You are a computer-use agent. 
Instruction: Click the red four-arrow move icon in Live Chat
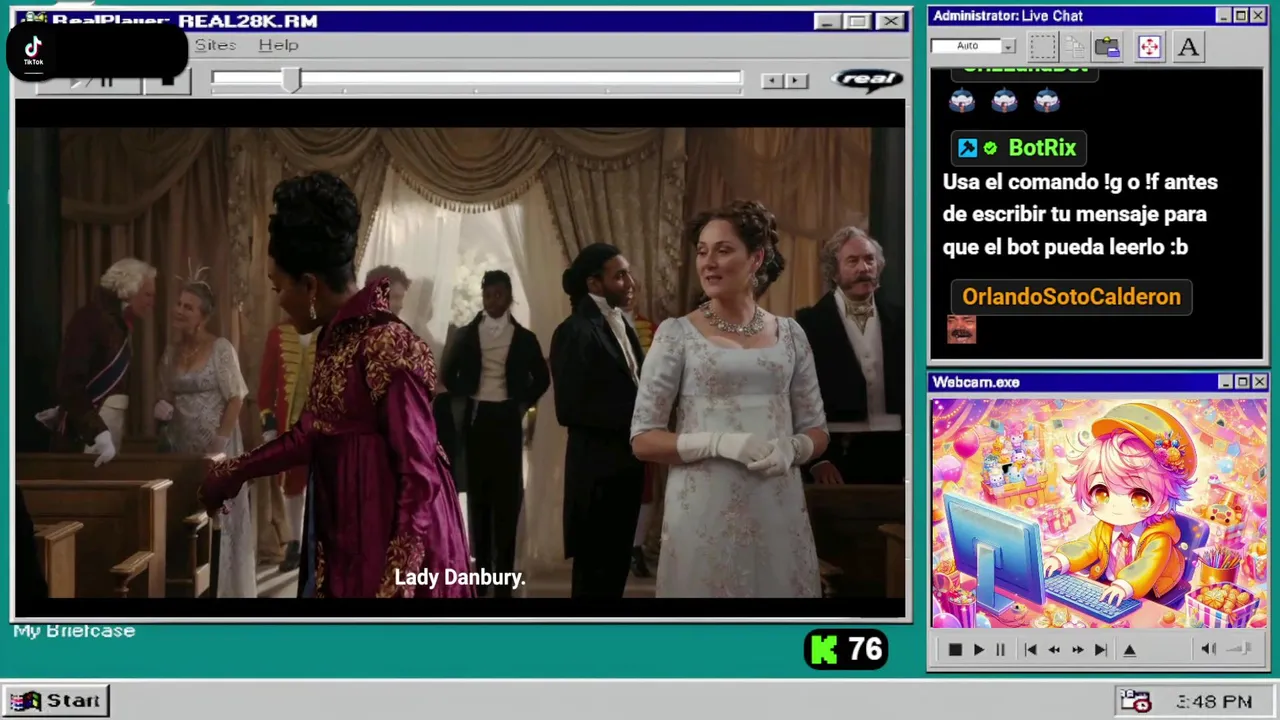[x=1149, y=46]
